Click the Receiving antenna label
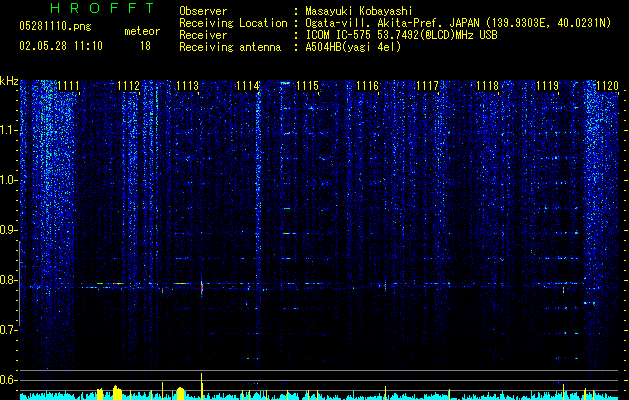 tap(230, 47)
